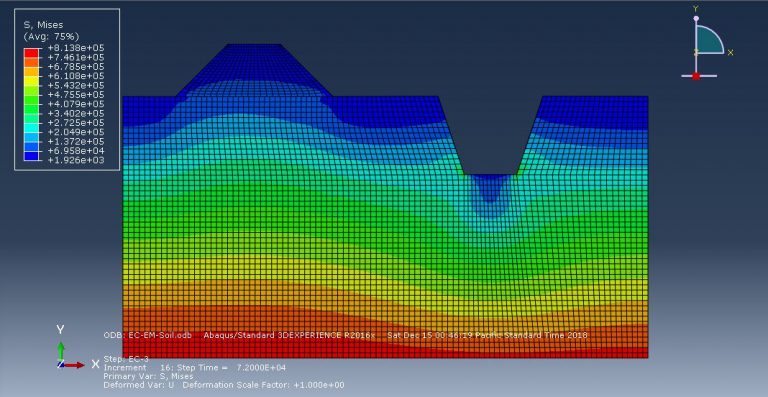Click the 'Deformed Var: U' scale factor line
Viewport: 768px width, 397px height.
click(223, 385)
